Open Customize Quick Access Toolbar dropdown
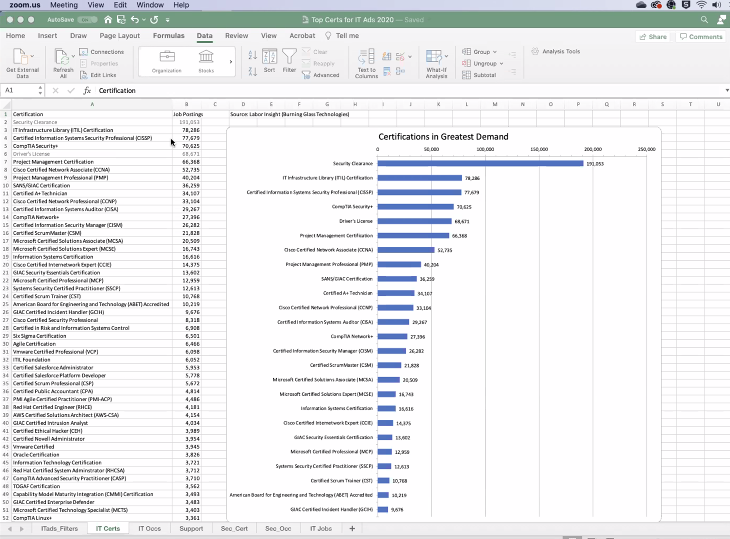The image size is (730, 539). [x=168, y=20]
